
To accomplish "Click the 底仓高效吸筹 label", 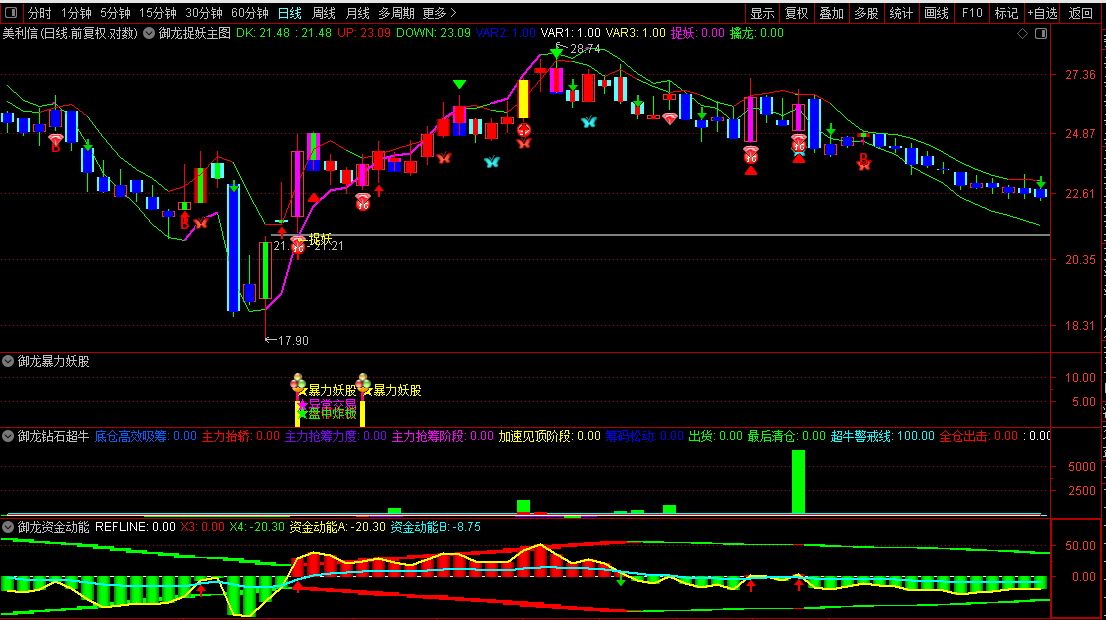I will (145, 437).
